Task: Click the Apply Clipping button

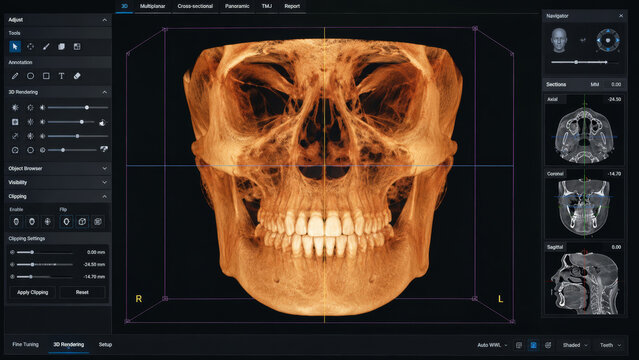Action: click(x=33, y=292)
